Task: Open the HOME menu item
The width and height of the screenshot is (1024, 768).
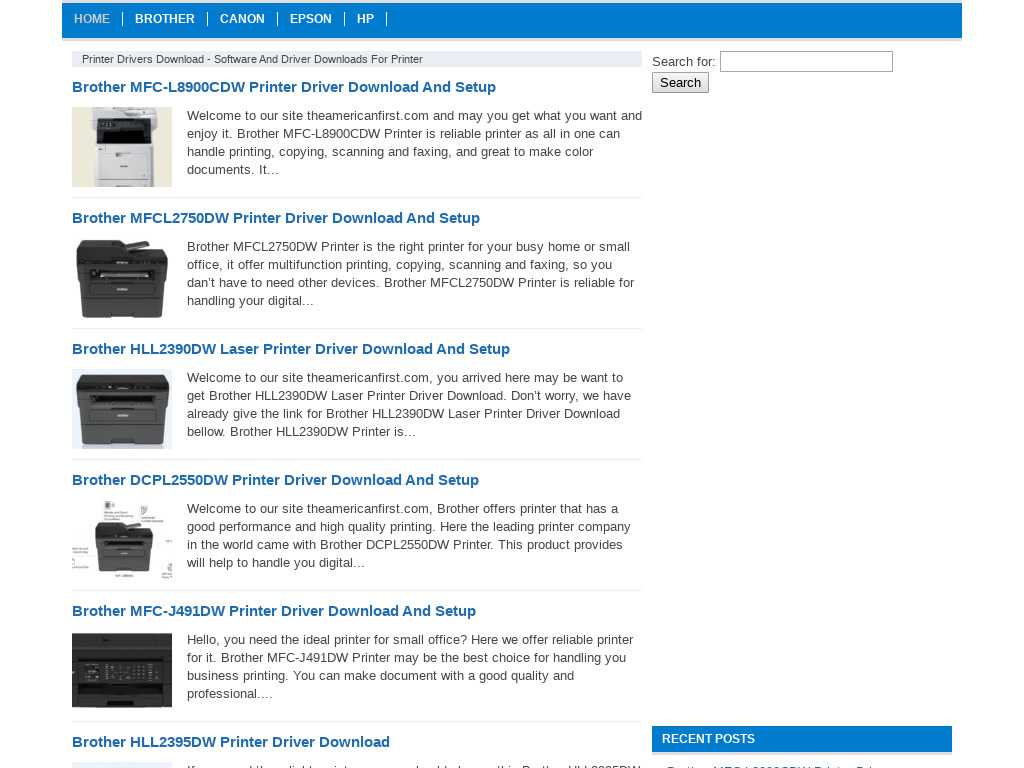Action: 91,19
